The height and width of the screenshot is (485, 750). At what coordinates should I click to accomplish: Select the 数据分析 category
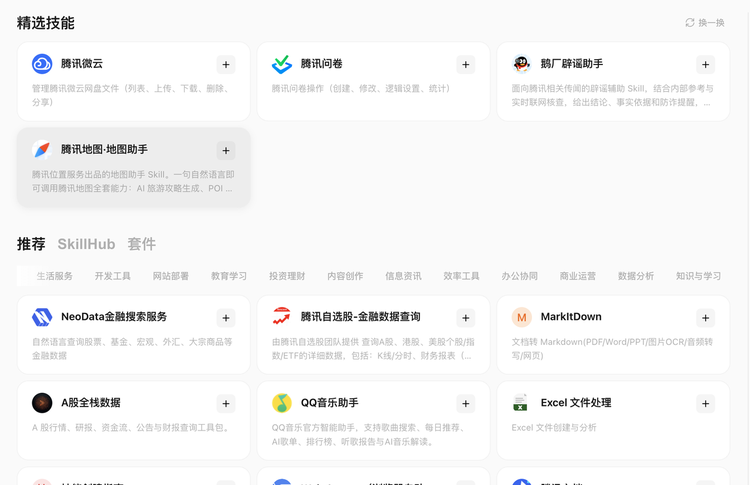[x=636, y=276]
